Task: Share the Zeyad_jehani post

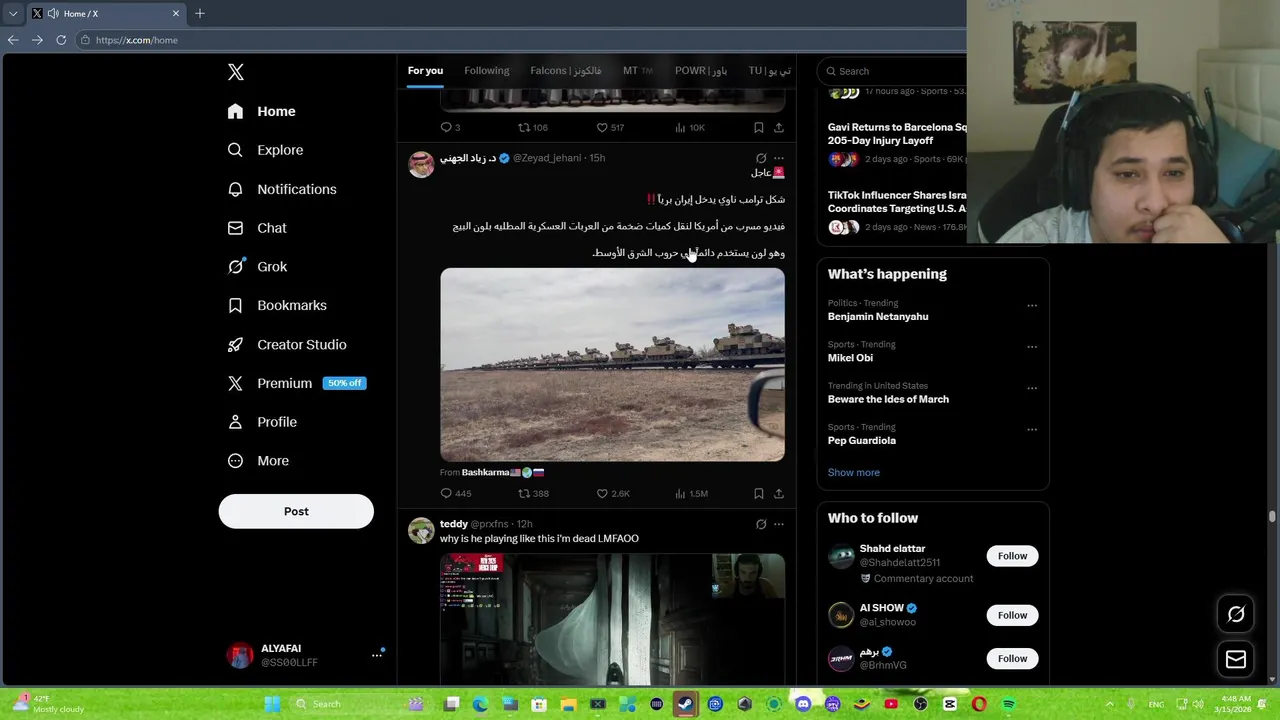Action: coord(779,493)
